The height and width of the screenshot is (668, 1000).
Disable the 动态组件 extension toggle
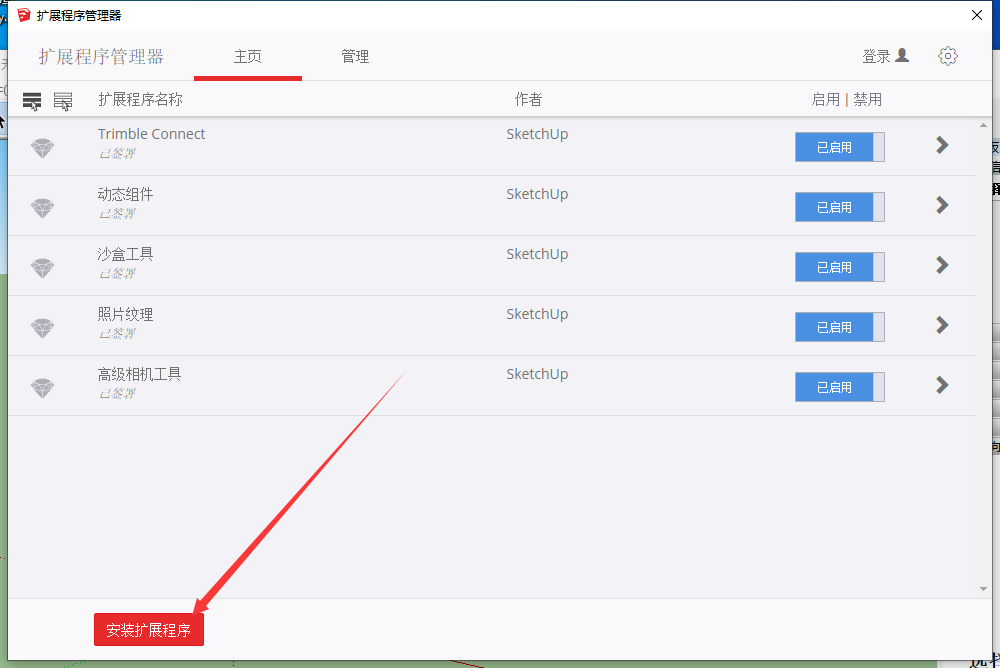tap(839, 207)
